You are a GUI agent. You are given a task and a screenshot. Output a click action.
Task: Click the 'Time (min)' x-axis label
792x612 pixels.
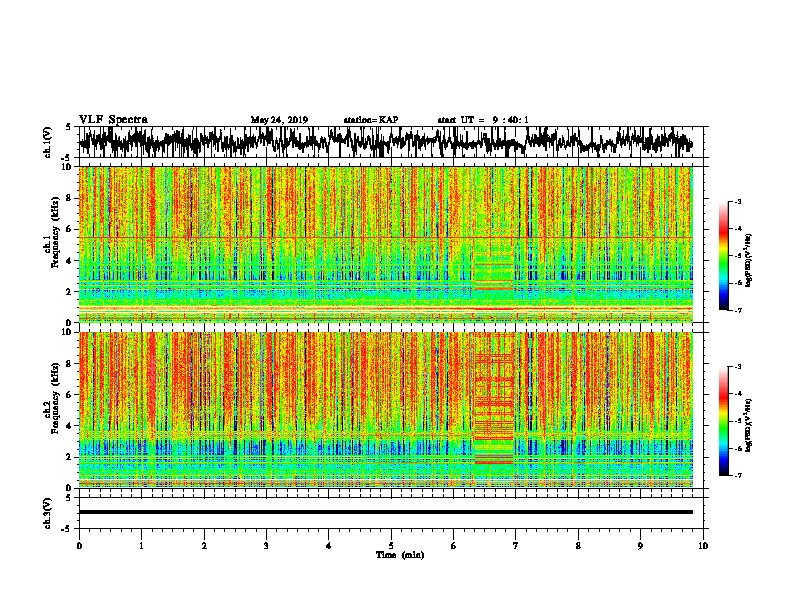coord(400,555)
